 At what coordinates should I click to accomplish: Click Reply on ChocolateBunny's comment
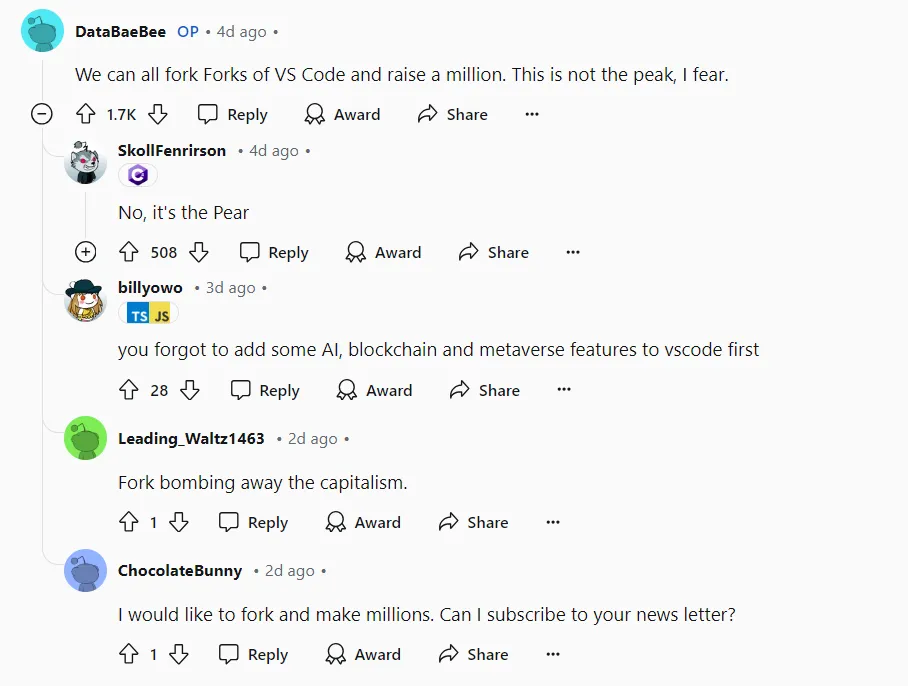253,654
